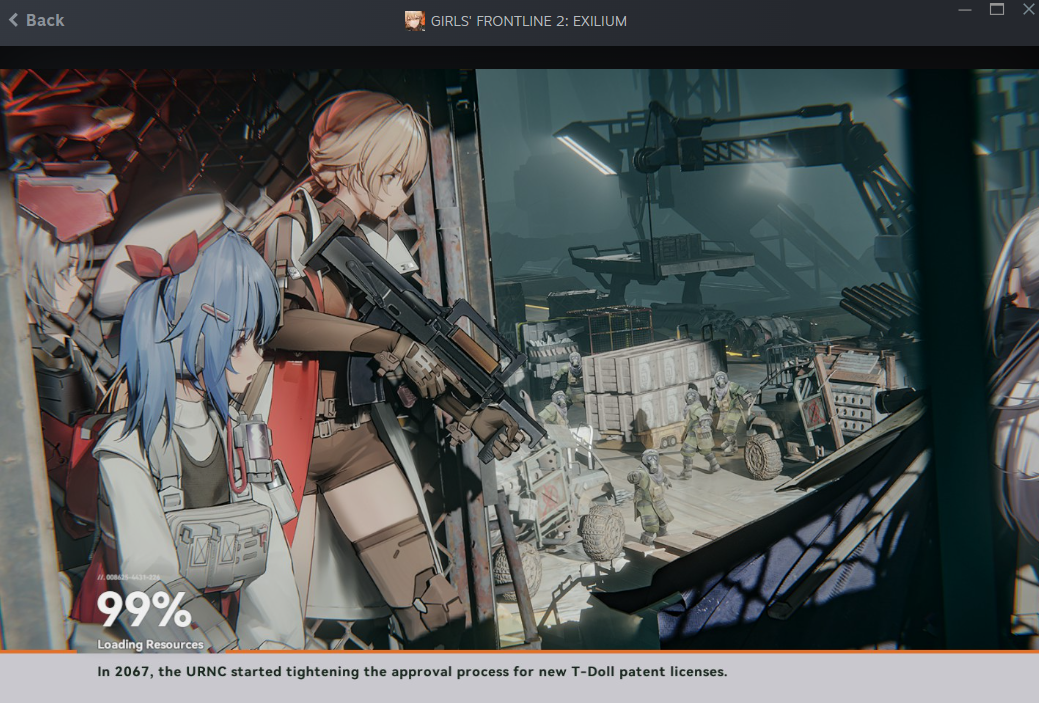
Task: Close the game window
Action: [x=1029, y=9]
